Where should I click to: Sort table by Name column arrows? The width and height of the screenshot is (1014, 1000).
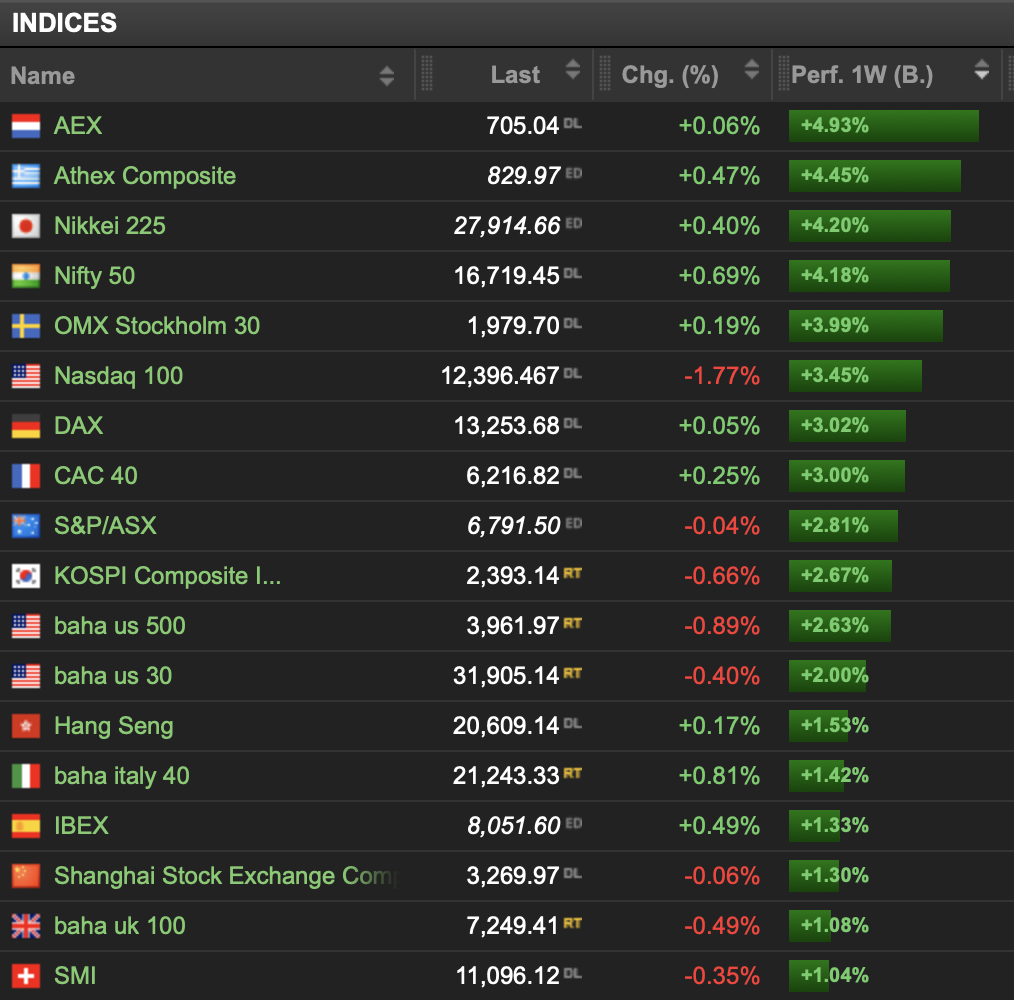387,76
